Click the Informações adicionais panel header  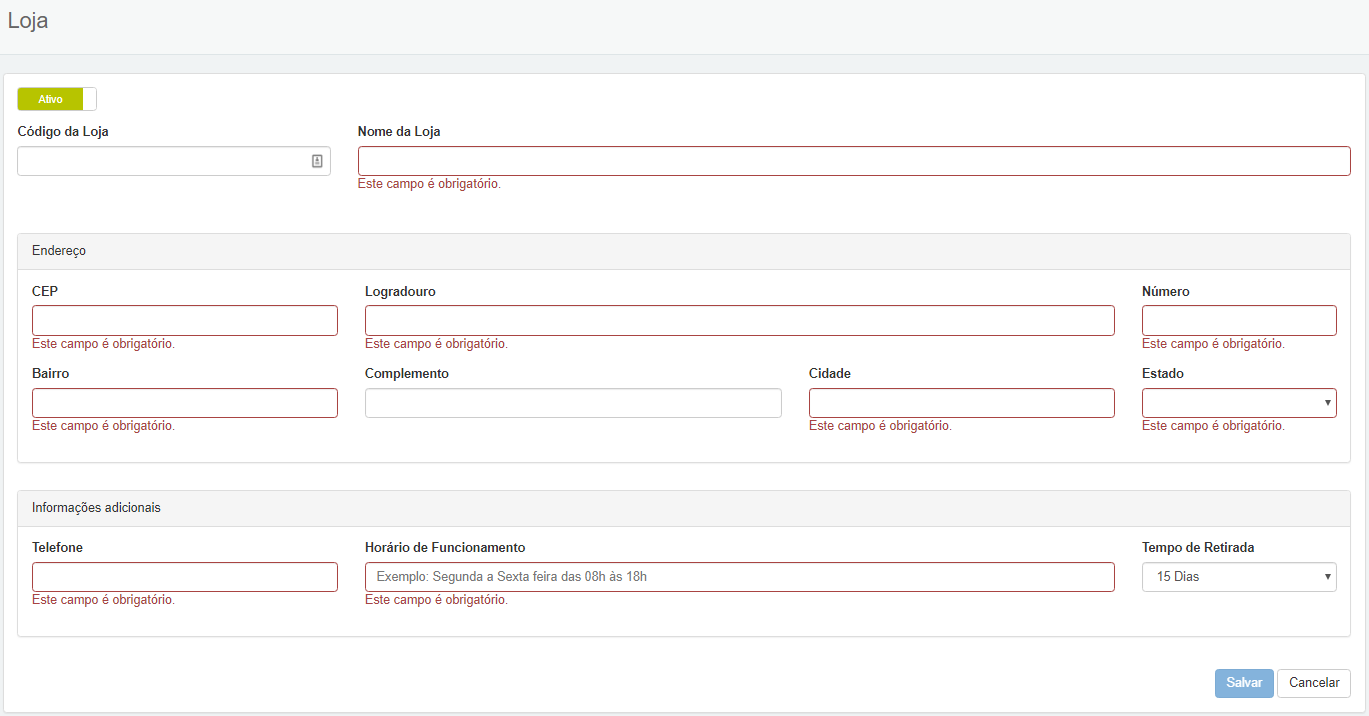[684, 508]
